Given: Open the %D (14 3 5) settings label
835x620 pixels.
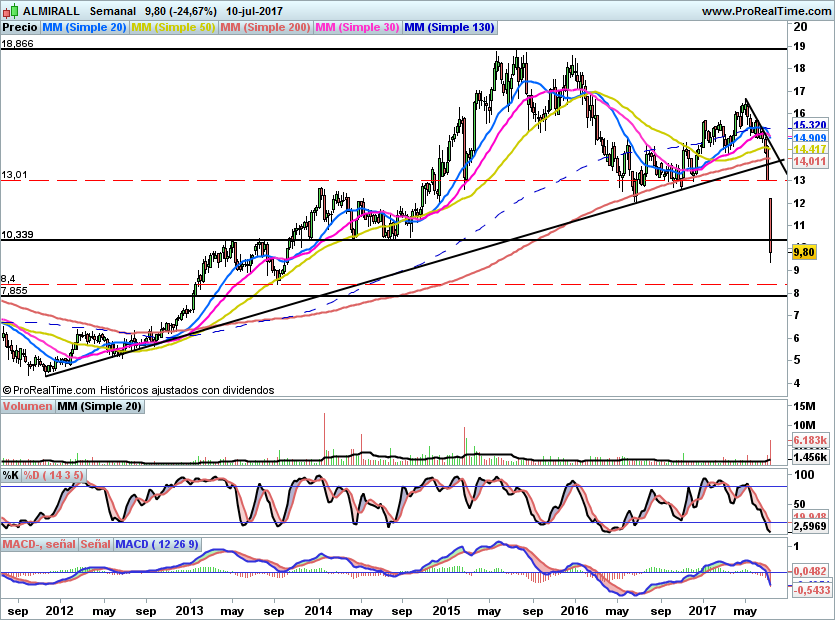Looking at the screenshot, I should click(53, 475).
